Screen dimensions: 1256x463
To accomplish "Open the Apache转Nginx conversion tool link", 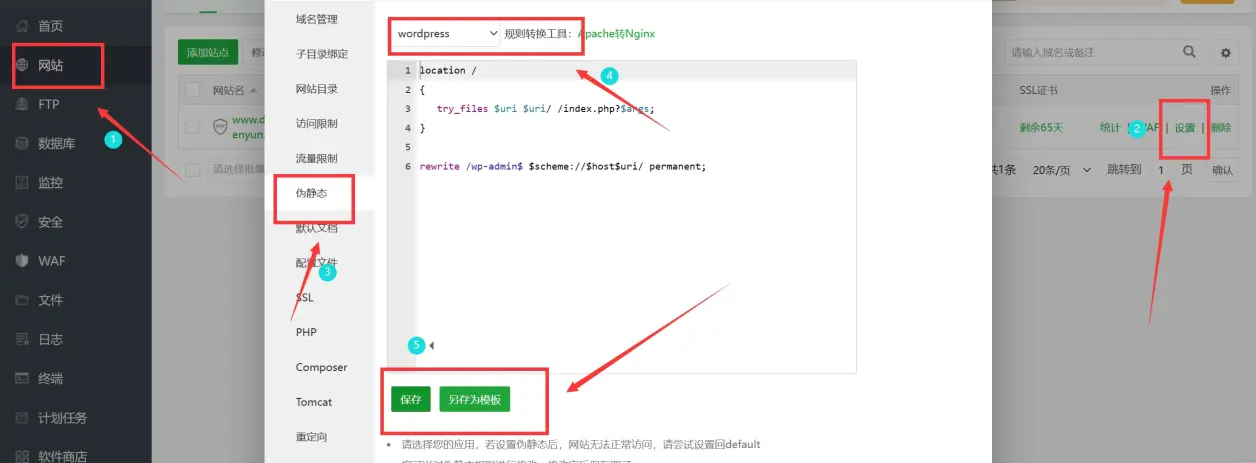I will [616, 34].
